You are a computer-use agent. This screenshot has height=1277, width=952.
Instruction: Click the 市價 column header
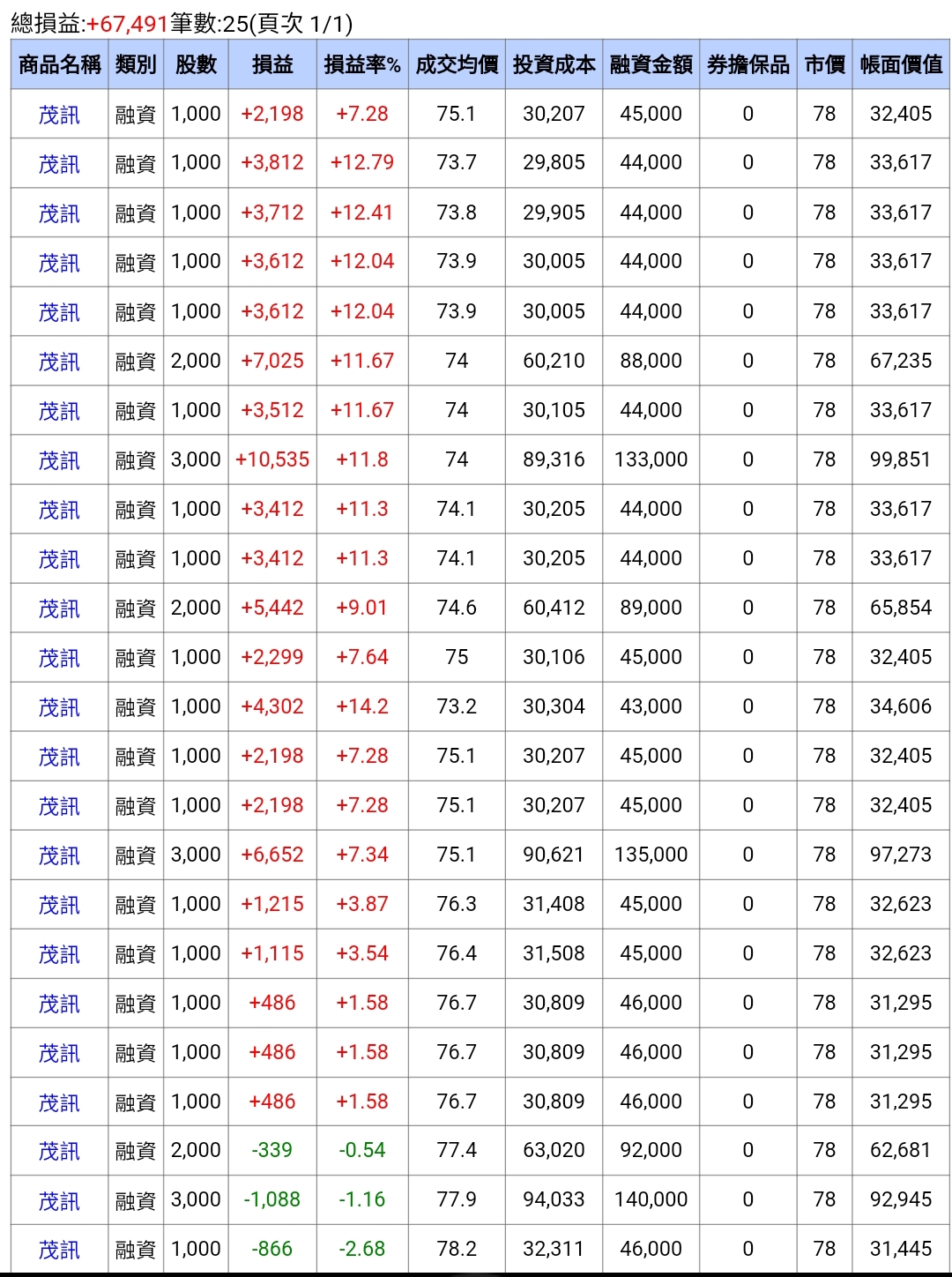pos(823,63)
